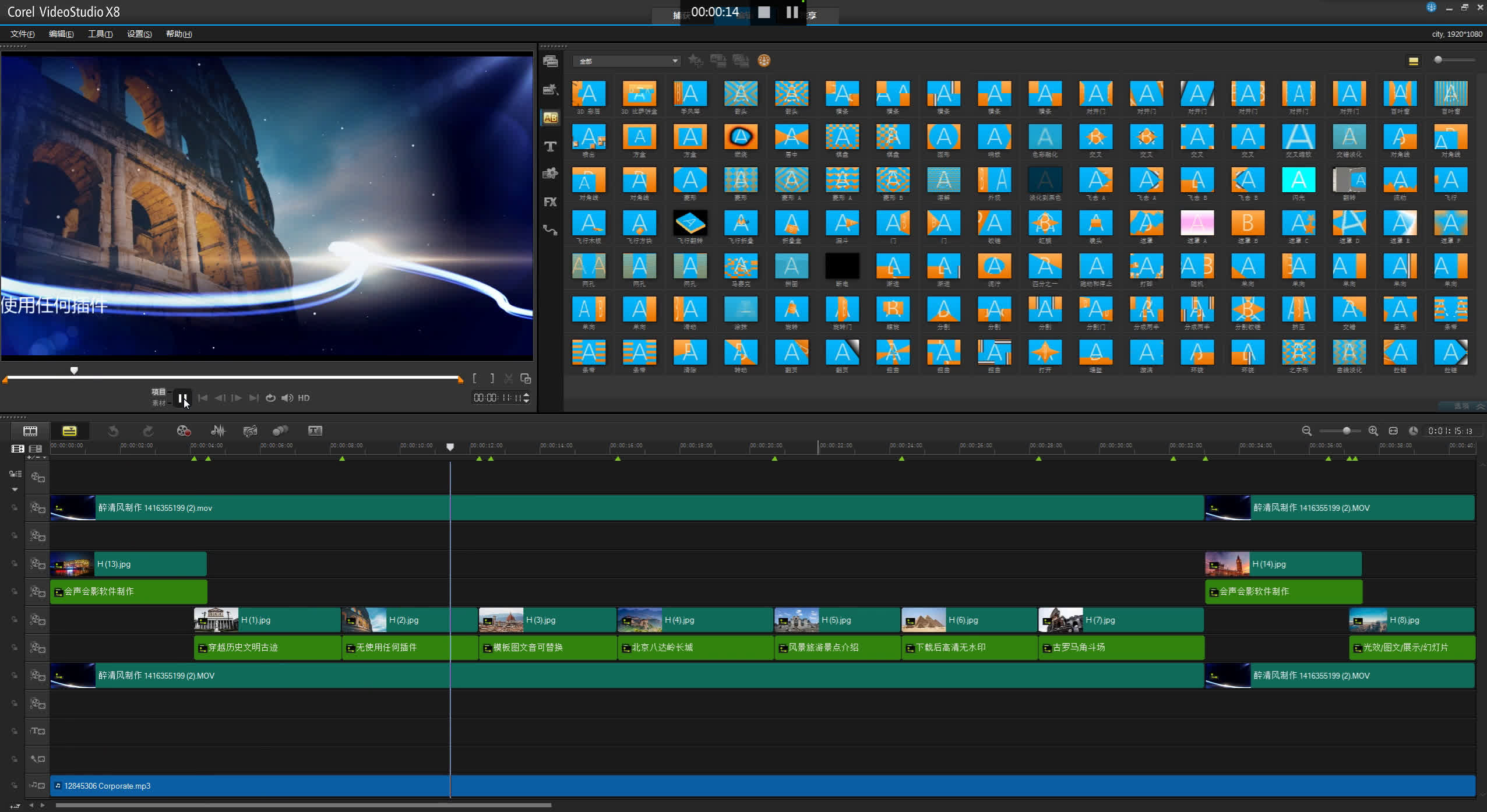Switch to Storyboard view icon
The height and width of the screenshot is (812, 1487).
pos(30,431)
